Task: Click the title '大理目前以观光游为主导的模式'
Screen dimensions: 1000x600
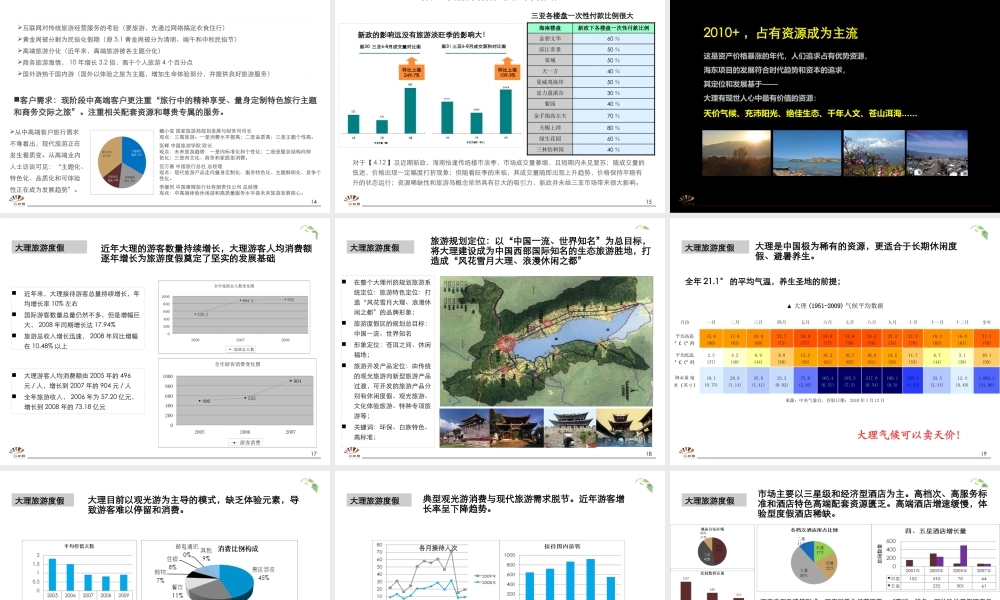Action: click(193, 504)
